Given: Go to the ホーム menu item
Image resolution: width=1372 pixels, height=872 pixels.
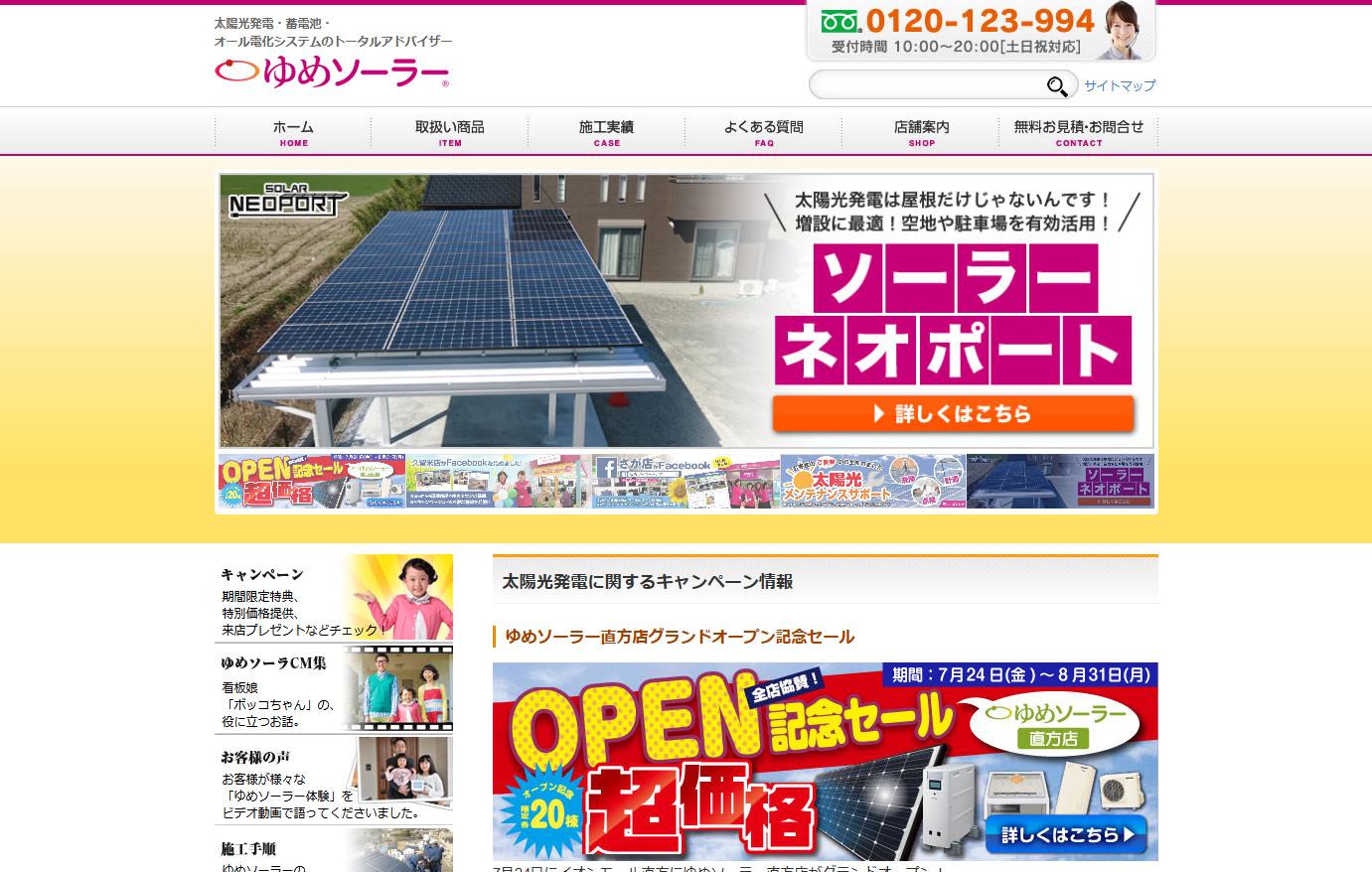Looking at the screenshot, I should click(x=293, y=132).
